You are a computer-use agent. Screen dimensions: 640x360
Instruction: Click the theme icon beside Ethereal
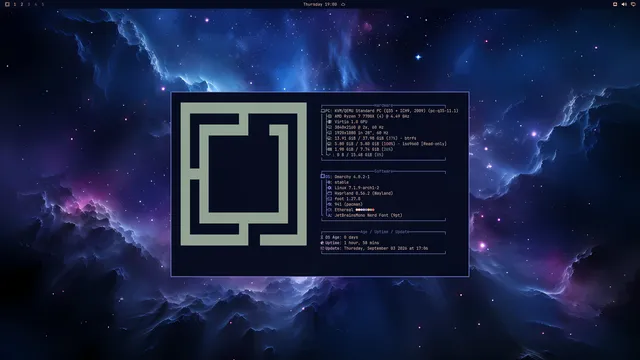click(x=330, y=210)
